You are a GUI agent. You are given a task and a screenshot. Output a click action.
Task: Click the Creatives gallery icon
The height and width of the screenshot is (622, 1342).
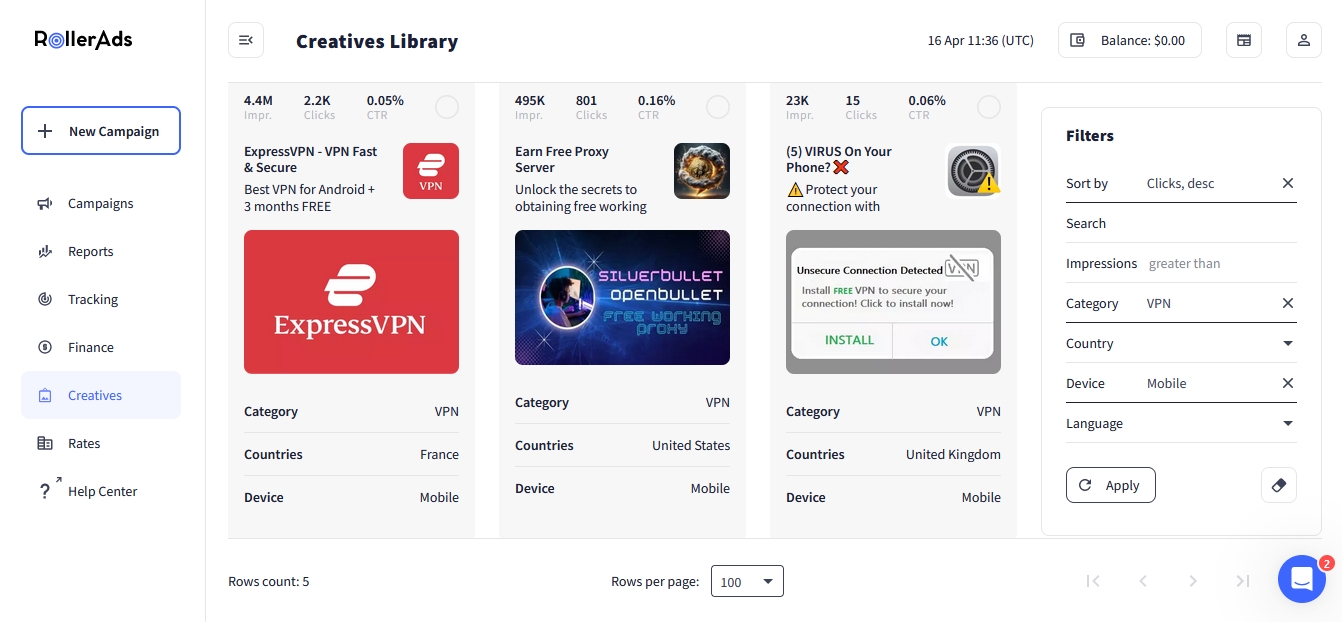click(44, 396)
